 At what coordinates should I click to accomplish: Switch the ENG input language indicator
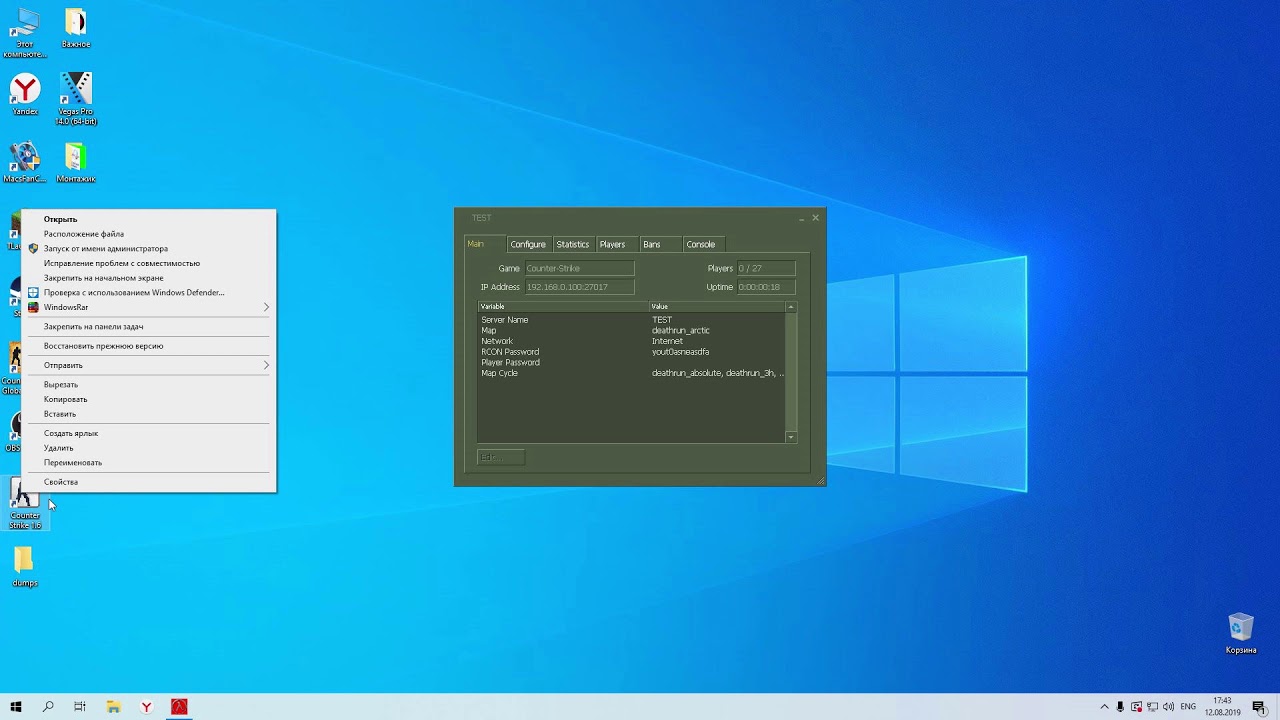tap(1188, 707)
